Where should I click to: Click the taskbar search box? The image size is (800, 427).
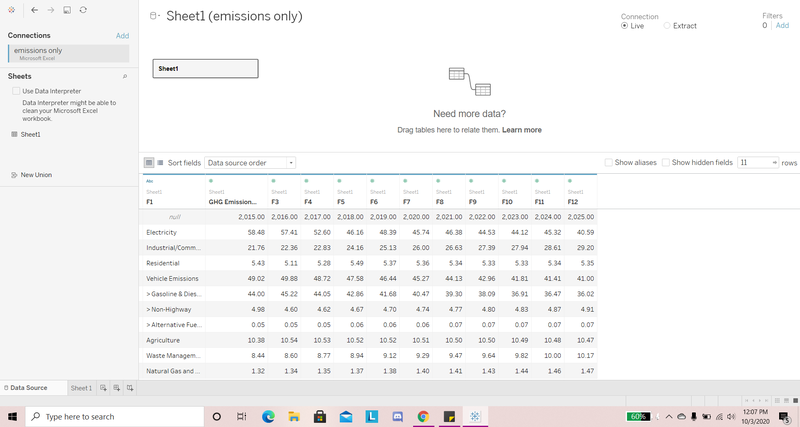pyautogui.click(x=114, y=416)
